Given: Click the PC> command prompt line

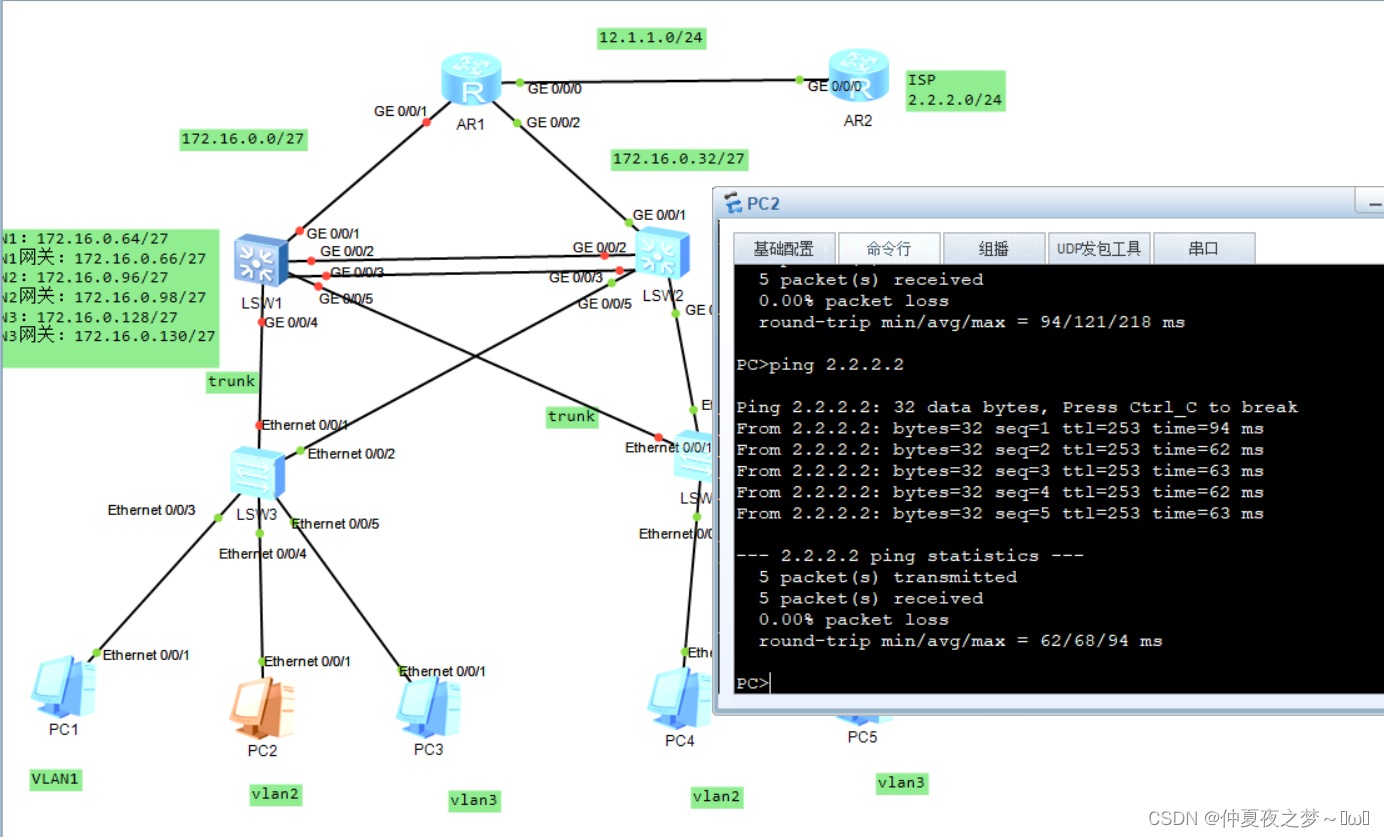Looking at the screenshot, I should [753, 683].
